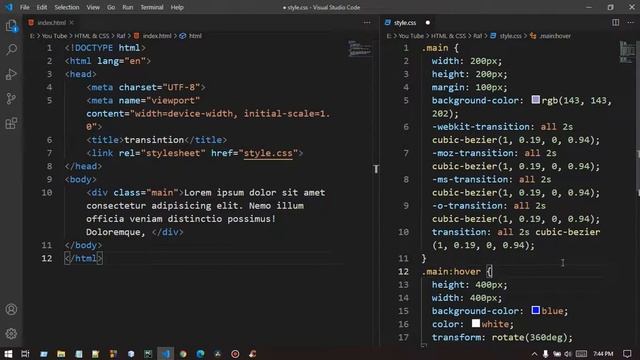Open Chrome from the taskbar
Image resolution: width=640 pixels, height=360 pixels.
coord(183,353)
